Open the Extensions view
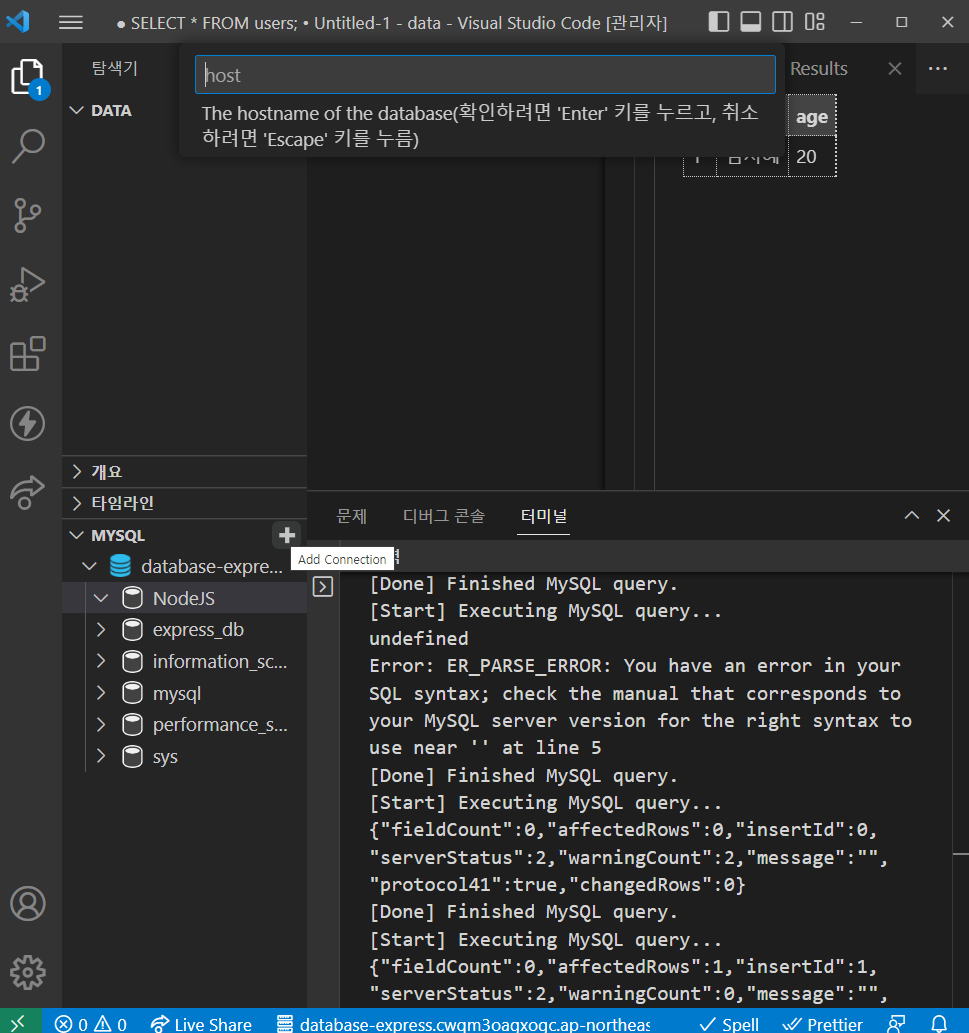The width and height of the screenshot is (969, 1033). coord(28,354)
